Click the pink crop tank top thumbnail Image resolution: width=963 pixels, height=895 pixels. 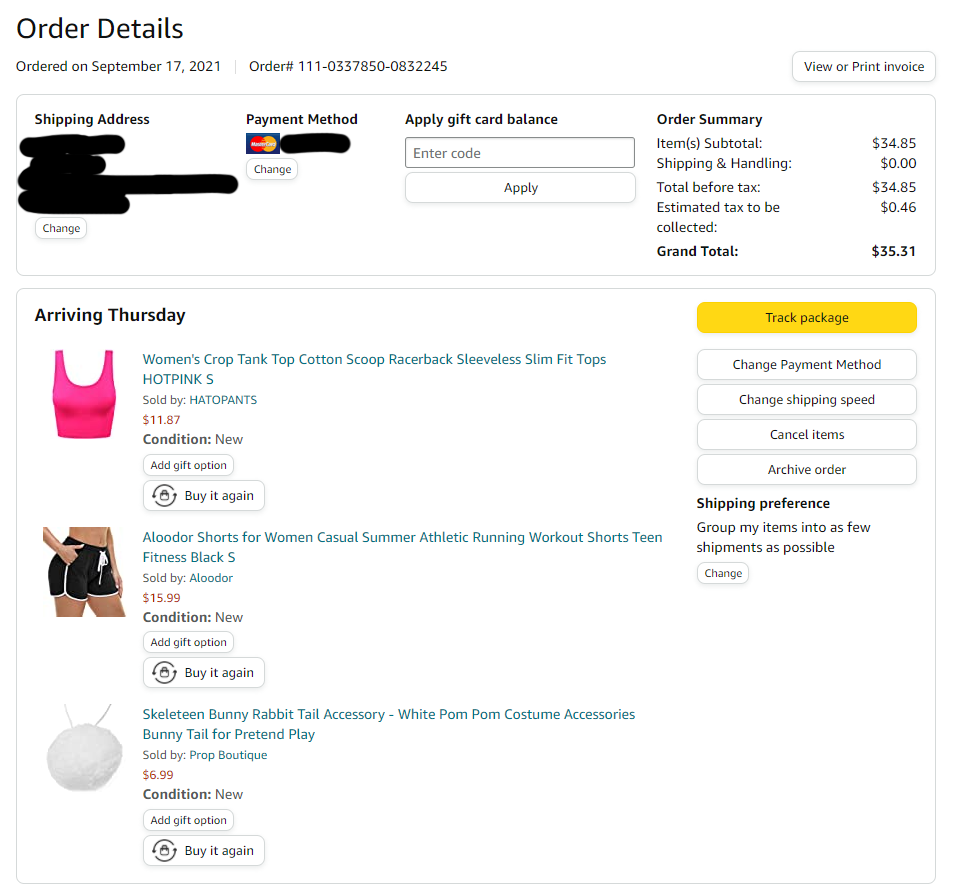(84, 394)
